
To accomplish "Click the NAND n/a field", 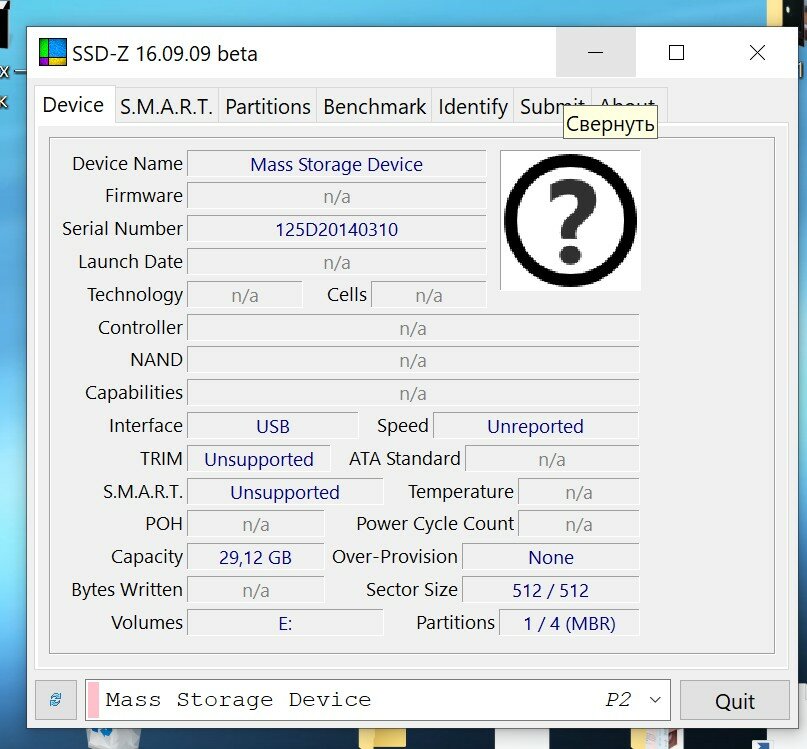I will click(413, 360).
